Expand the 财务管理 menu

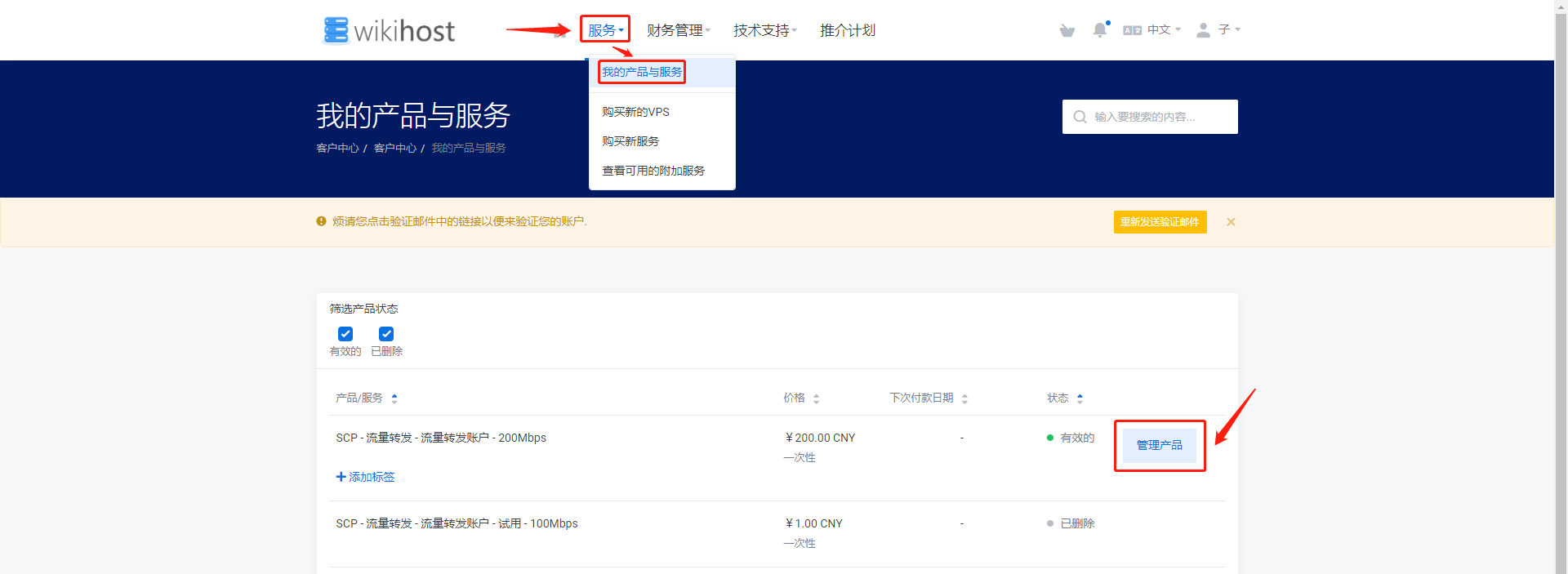click(678, 30)
